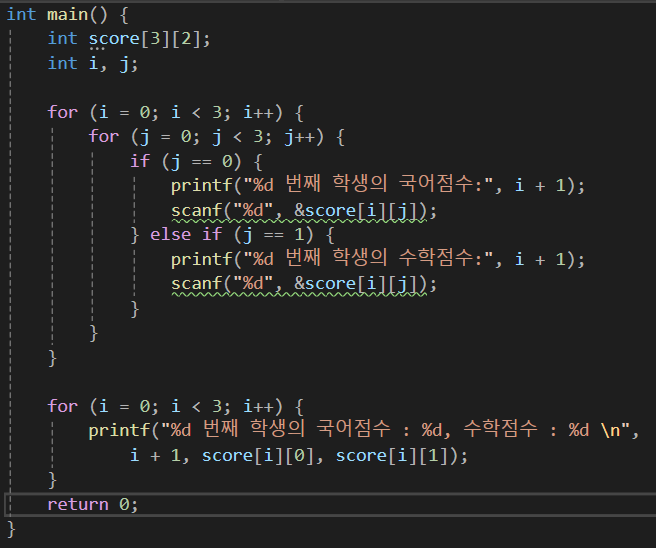Click 'score[i][0]' in the printf arguments

[x=258, y=456]
